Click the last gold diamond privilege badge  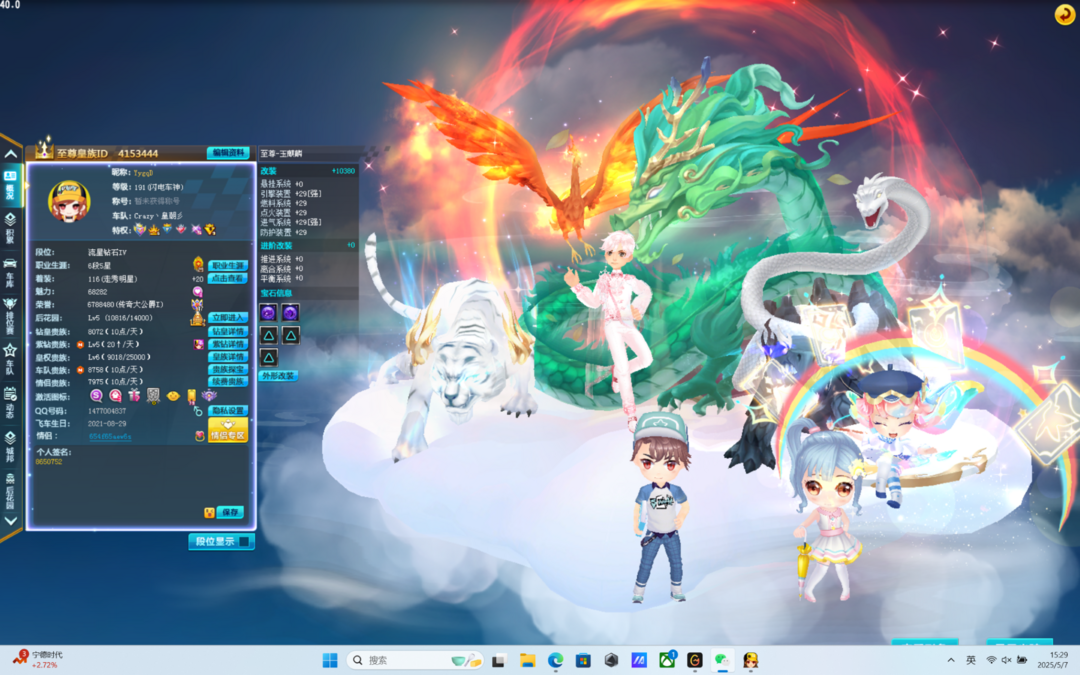210,229
